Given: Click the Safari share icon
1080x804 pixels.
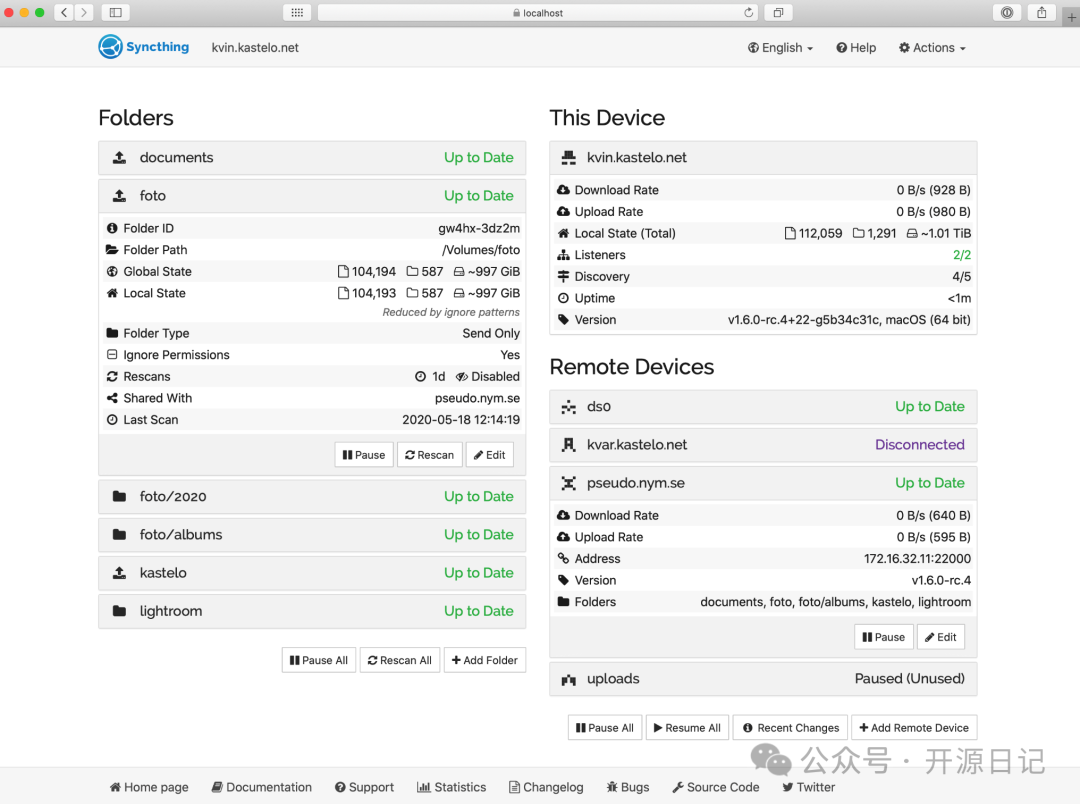Looking at the screenshot, I should coord(1041,13).
